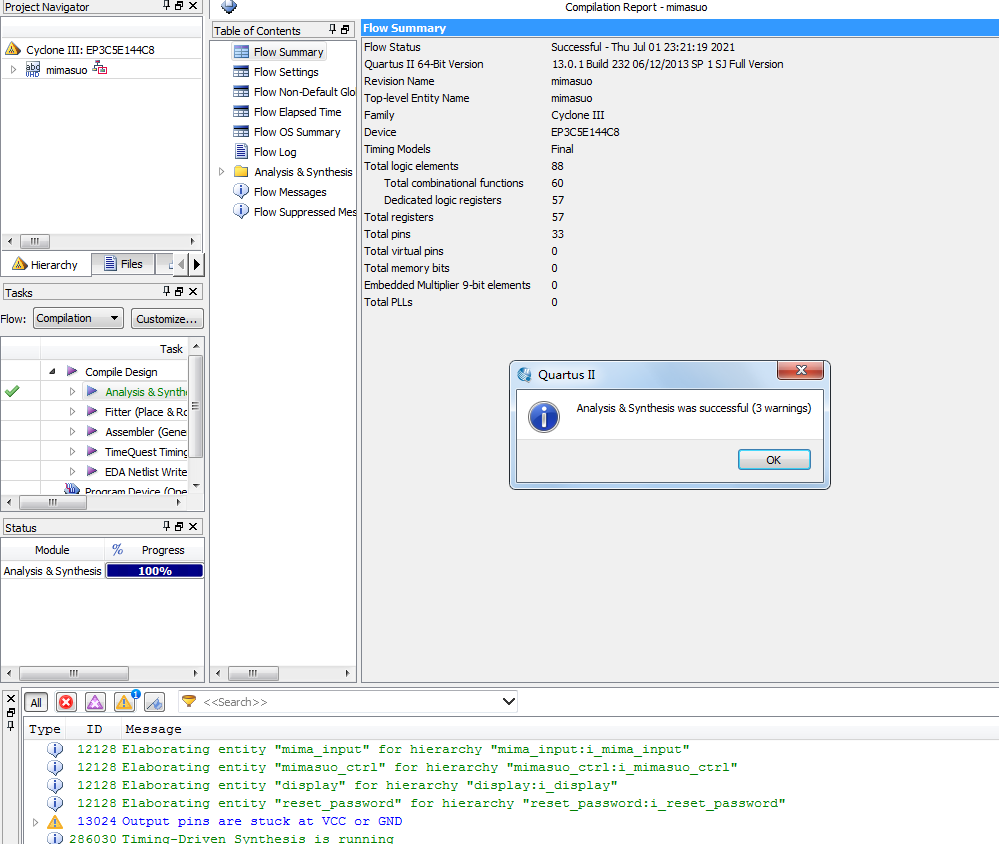Switch to the Hierarchy tab

(x=45, y=265)
